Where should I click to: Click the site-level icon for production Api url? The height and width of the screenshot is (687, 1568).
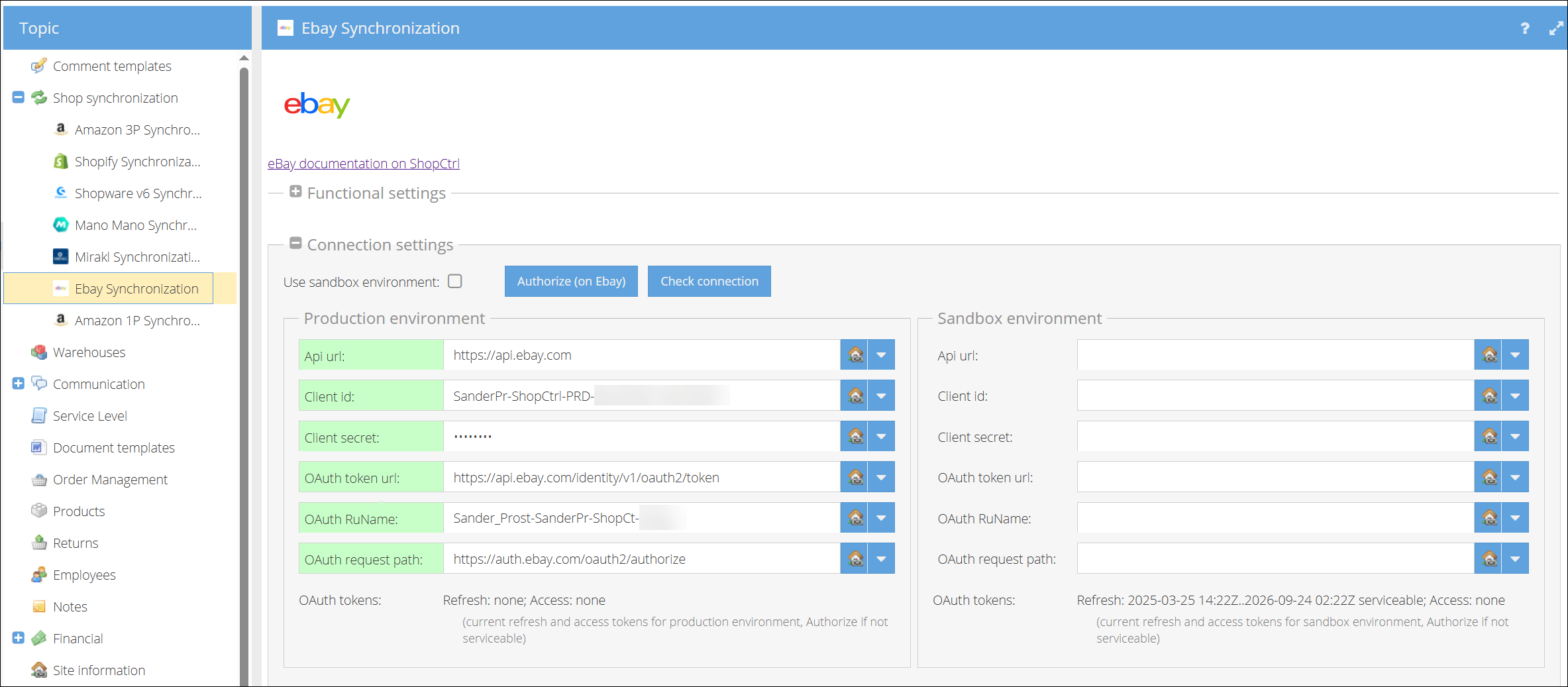click(x=855, y=354)
